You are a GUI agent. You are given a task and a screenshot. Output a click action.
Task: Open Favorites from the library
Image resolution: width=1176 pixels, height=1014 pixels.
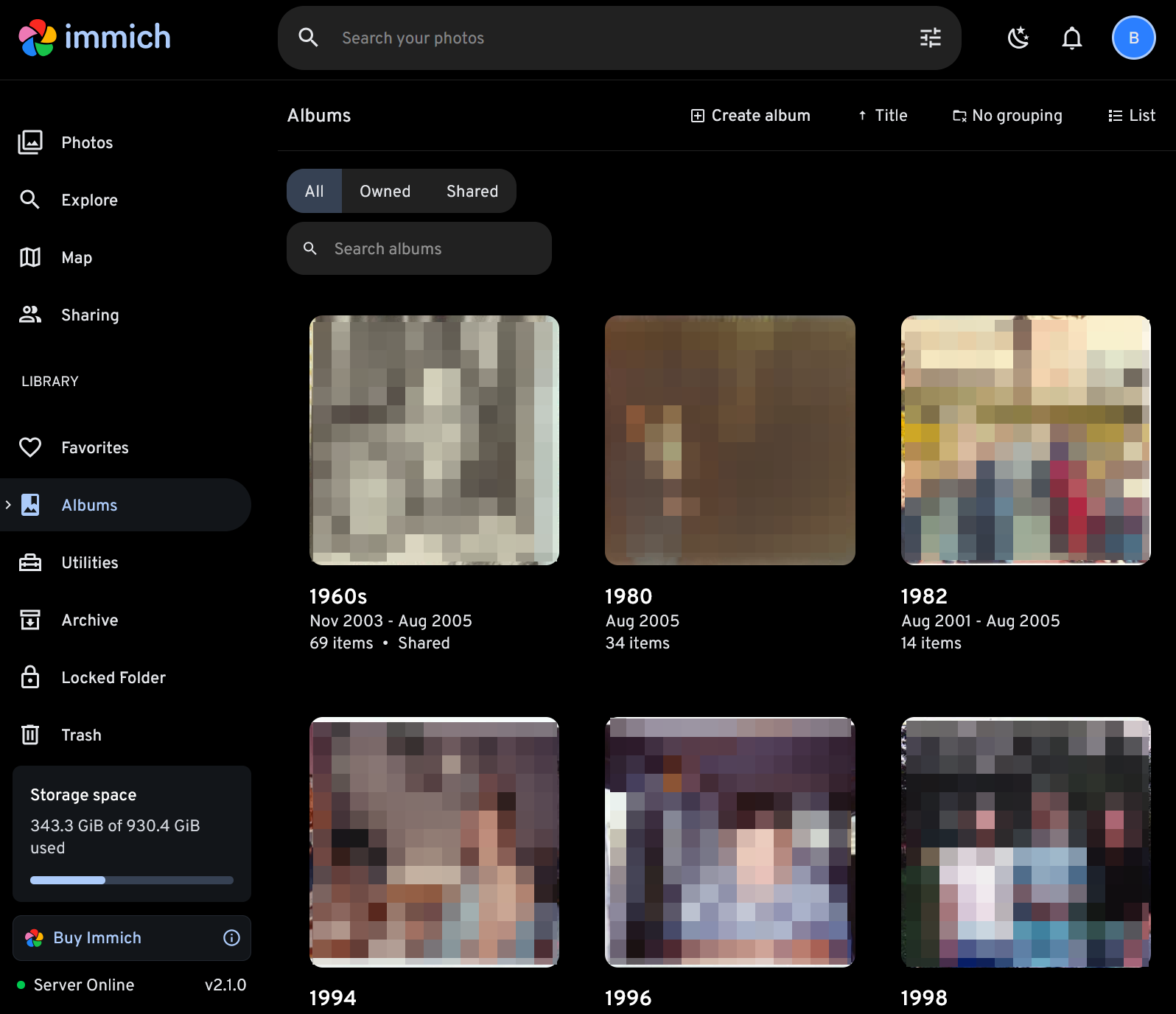coord(126,447)
